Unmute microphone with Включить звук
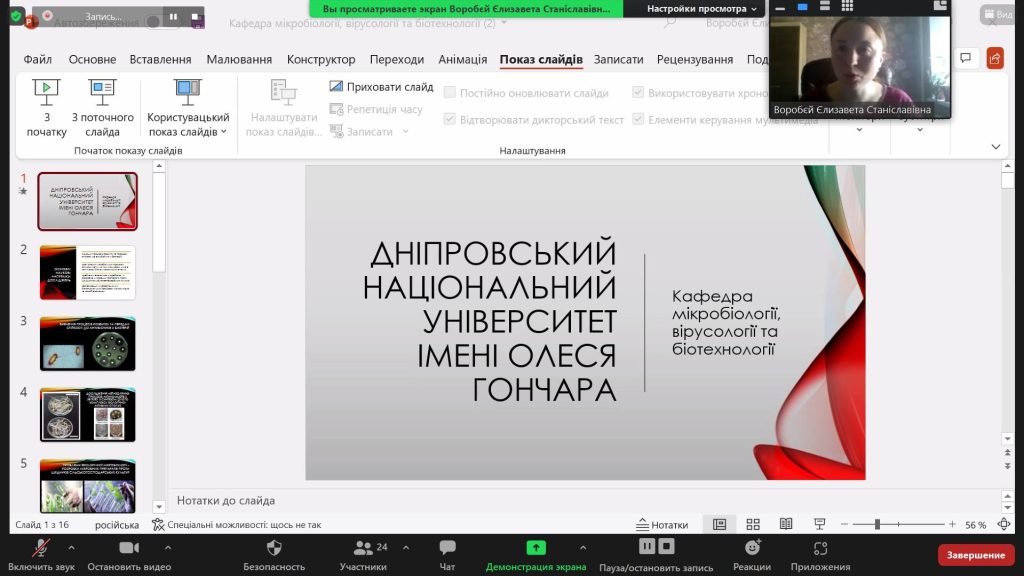 41,555
